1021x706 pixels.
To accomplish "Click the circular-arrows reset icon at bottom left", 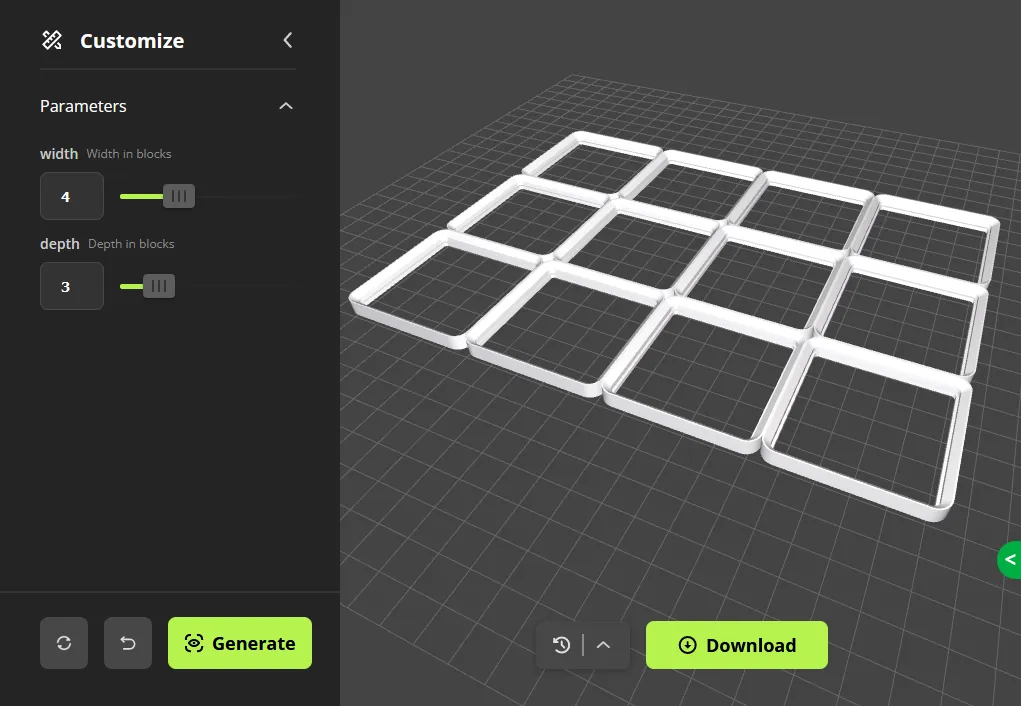I will point(63,643).
